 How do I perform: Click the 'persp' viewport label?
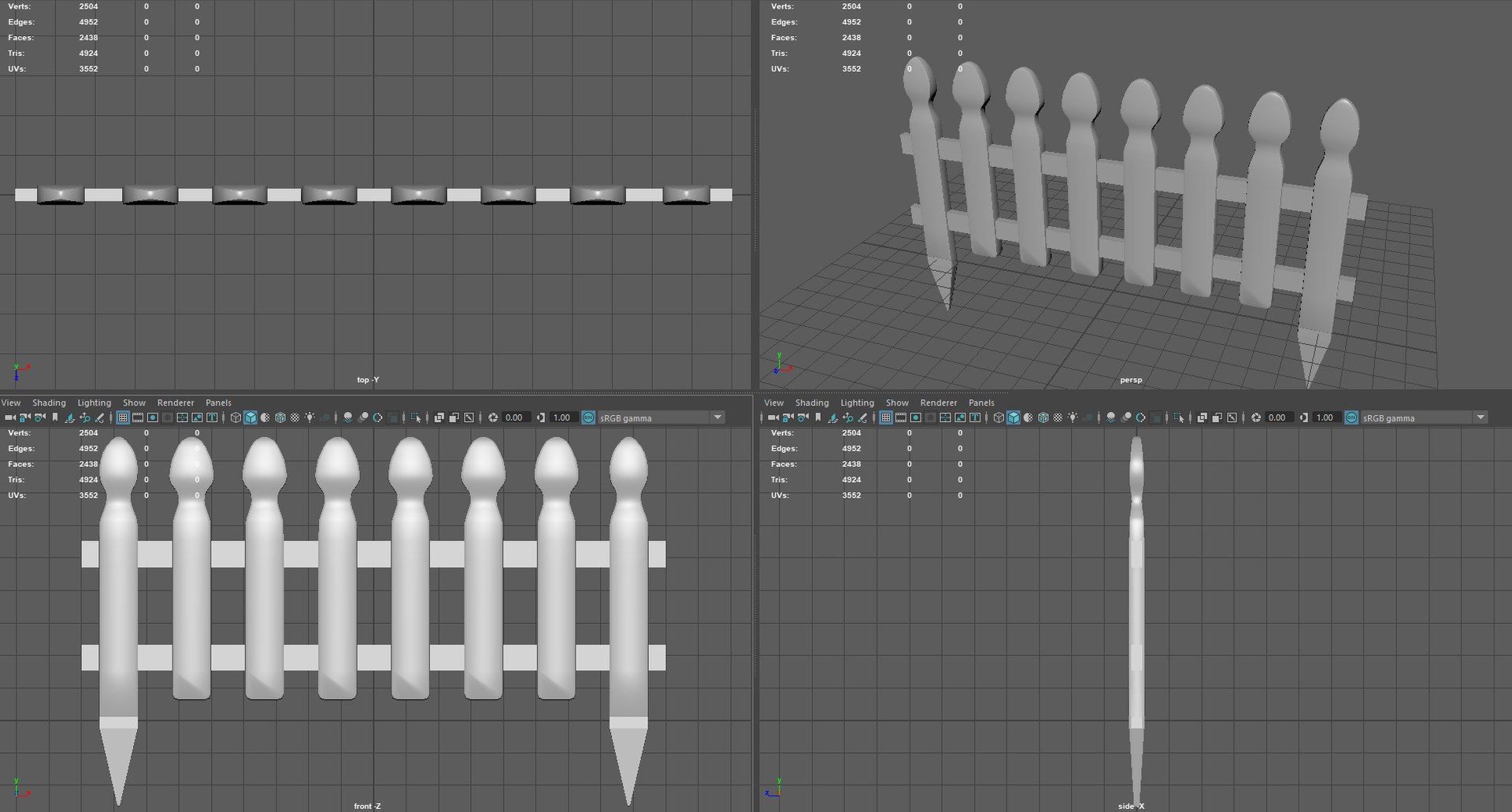1131,380
